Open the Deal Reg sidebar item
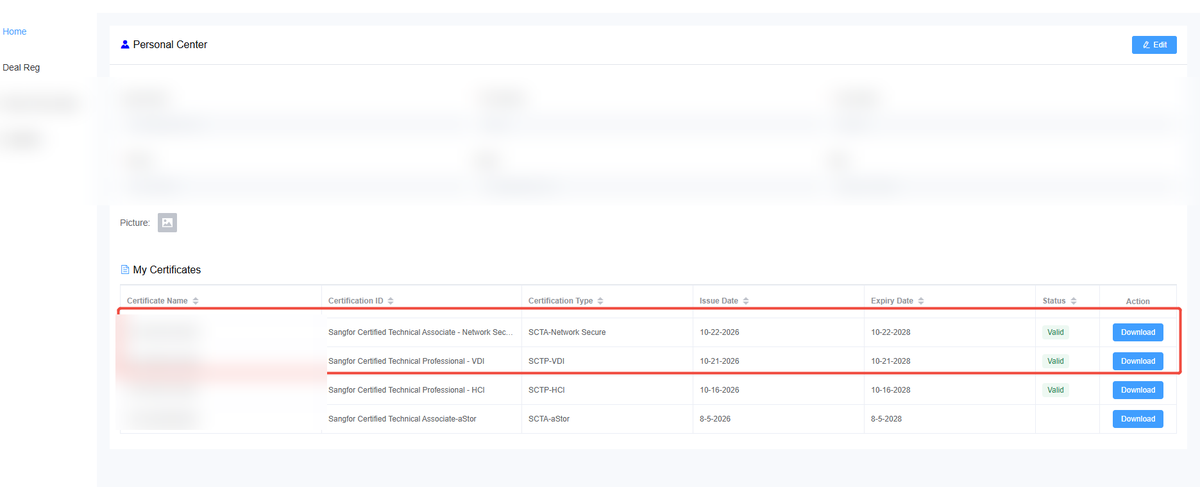 click(x=22, y=68)
